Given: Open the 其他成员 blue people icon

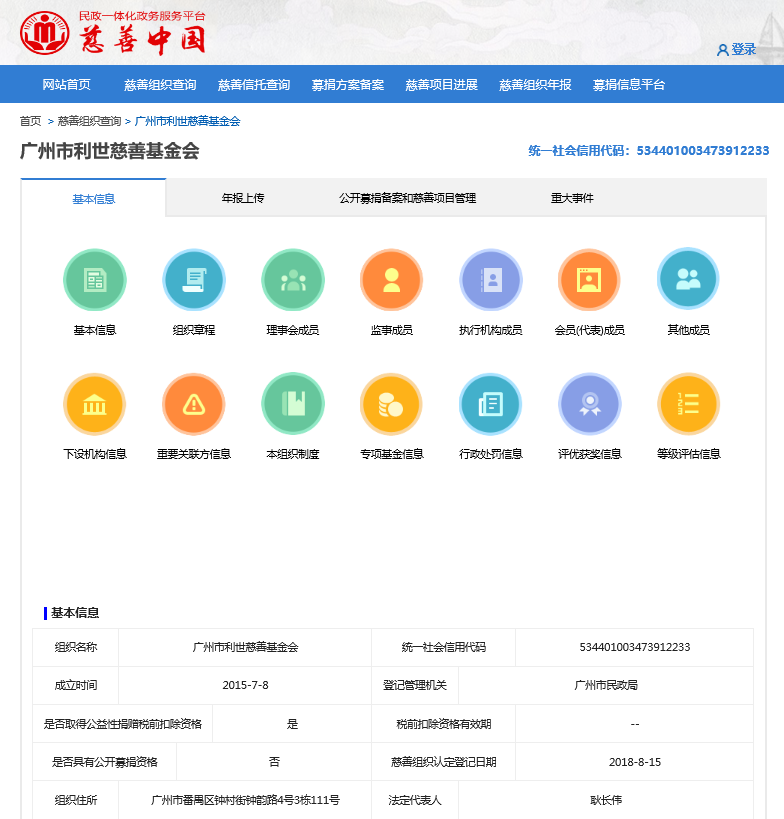Looking at the screenshot, I should click(688, 280).
